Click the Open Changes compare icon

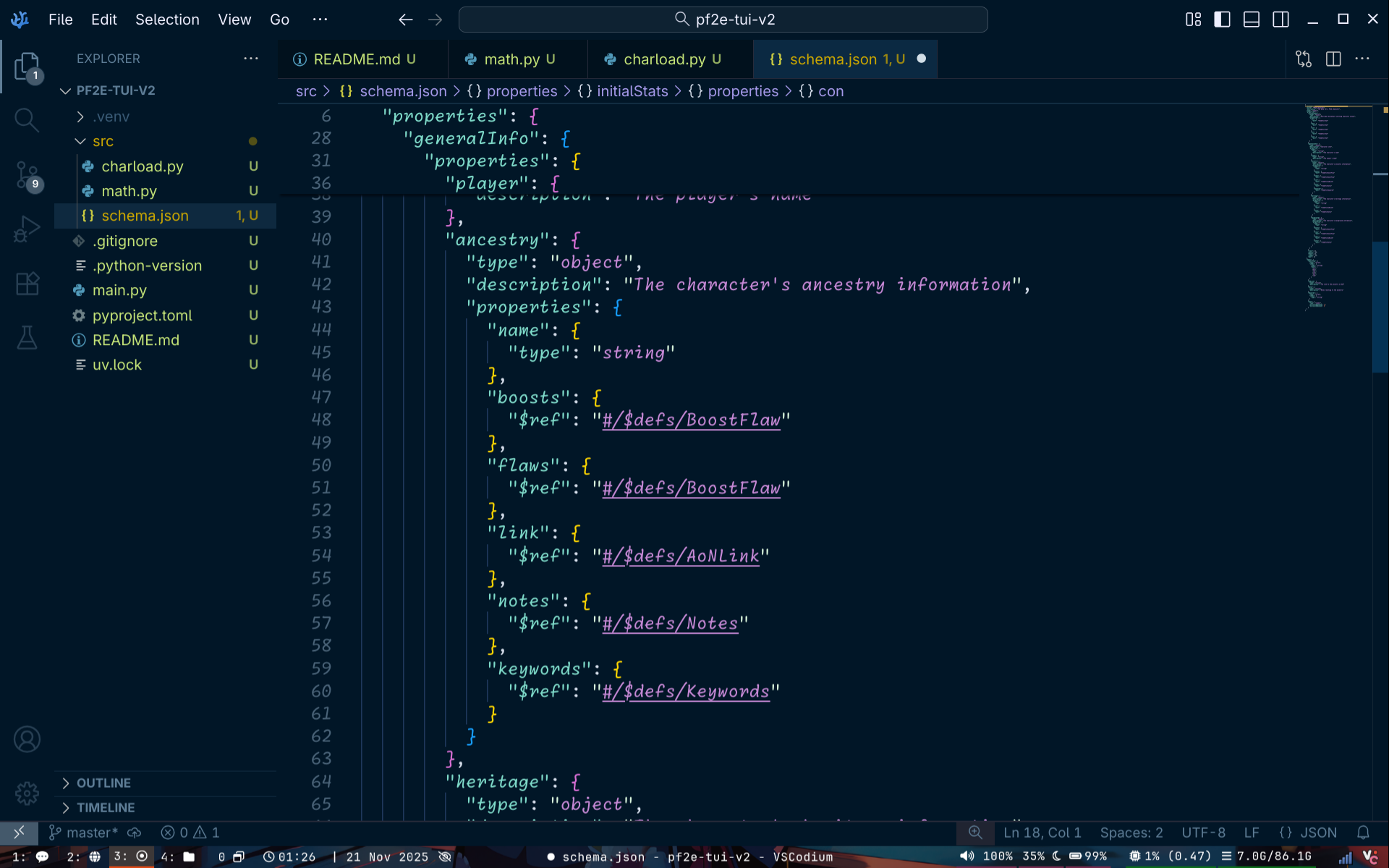[1304, 59]
